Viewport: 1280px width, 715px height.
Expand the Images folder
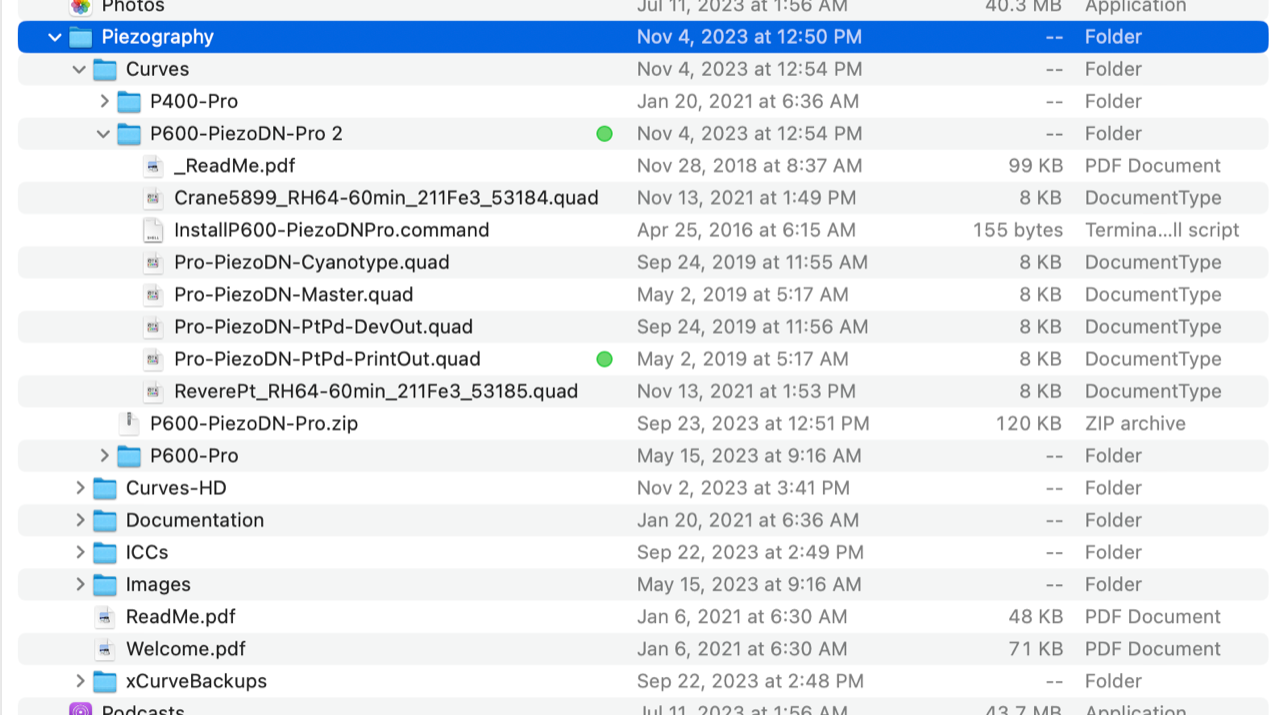(80, 584)
